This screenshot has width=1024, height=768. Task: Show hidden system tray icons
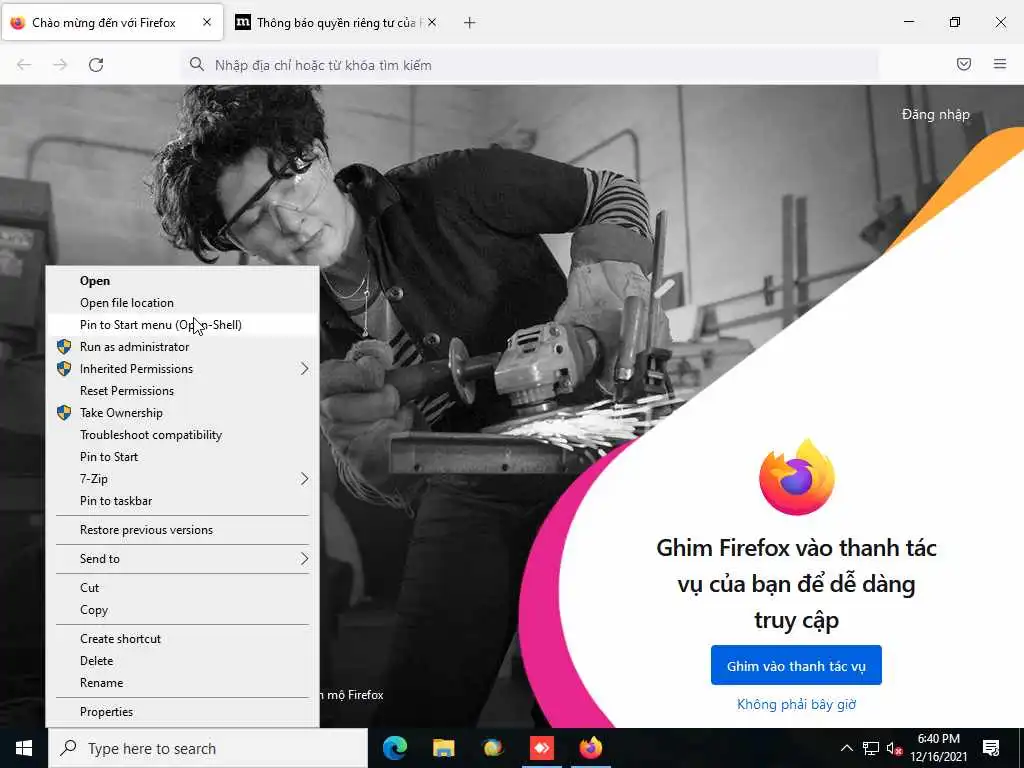point(846,748)
